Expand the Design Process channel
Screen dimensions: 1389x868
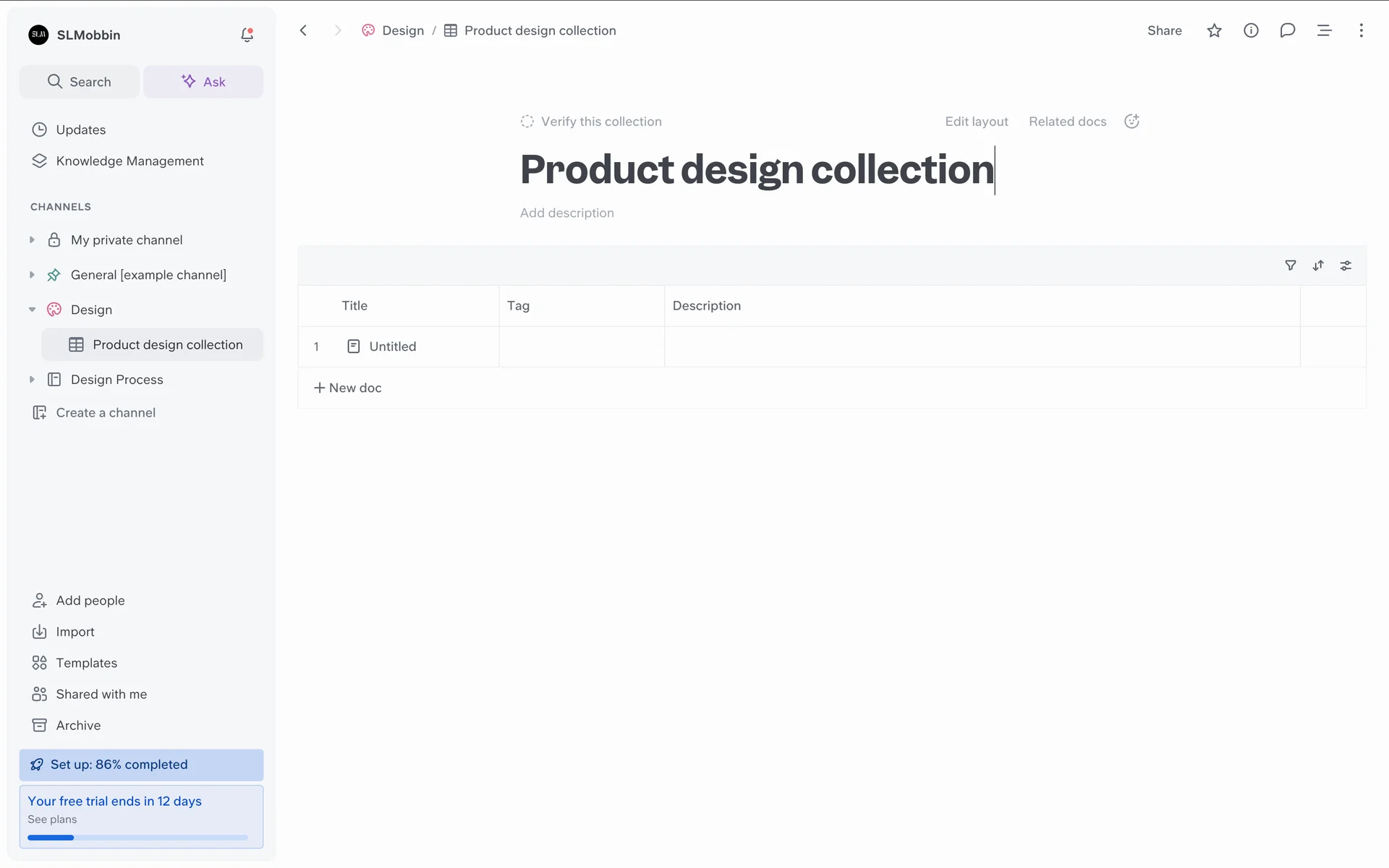(x=32, y=380)
